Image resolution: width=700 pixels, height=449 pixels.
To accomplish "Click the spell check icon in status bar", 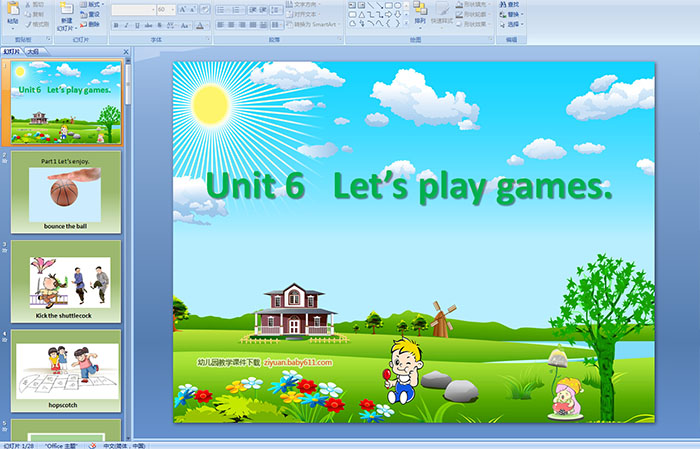I will [x=92, y=445].
